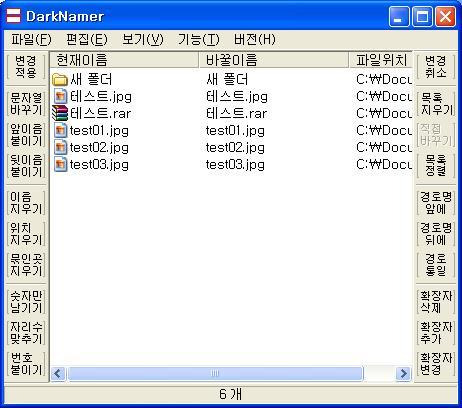Image resolution: width=462 pixels, height=408 pixels.
Task: Click the image icon of test02.jpg
Action: (60, 147)
